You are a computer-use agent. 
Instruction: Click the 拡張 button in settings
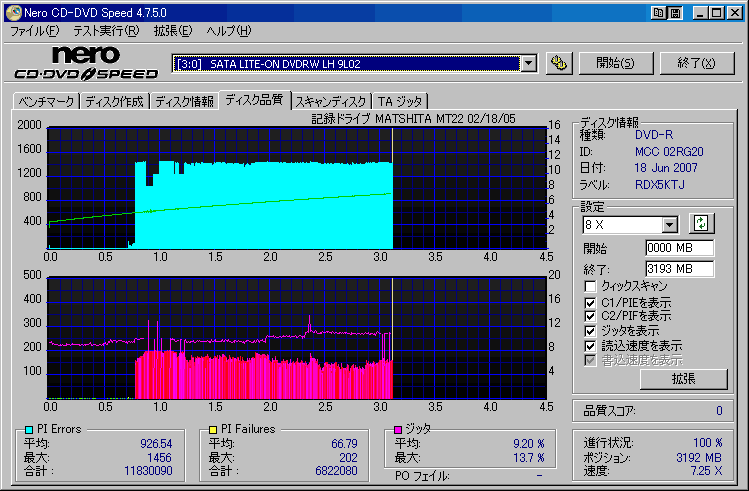pyautogui.click(x=684, y=379)
